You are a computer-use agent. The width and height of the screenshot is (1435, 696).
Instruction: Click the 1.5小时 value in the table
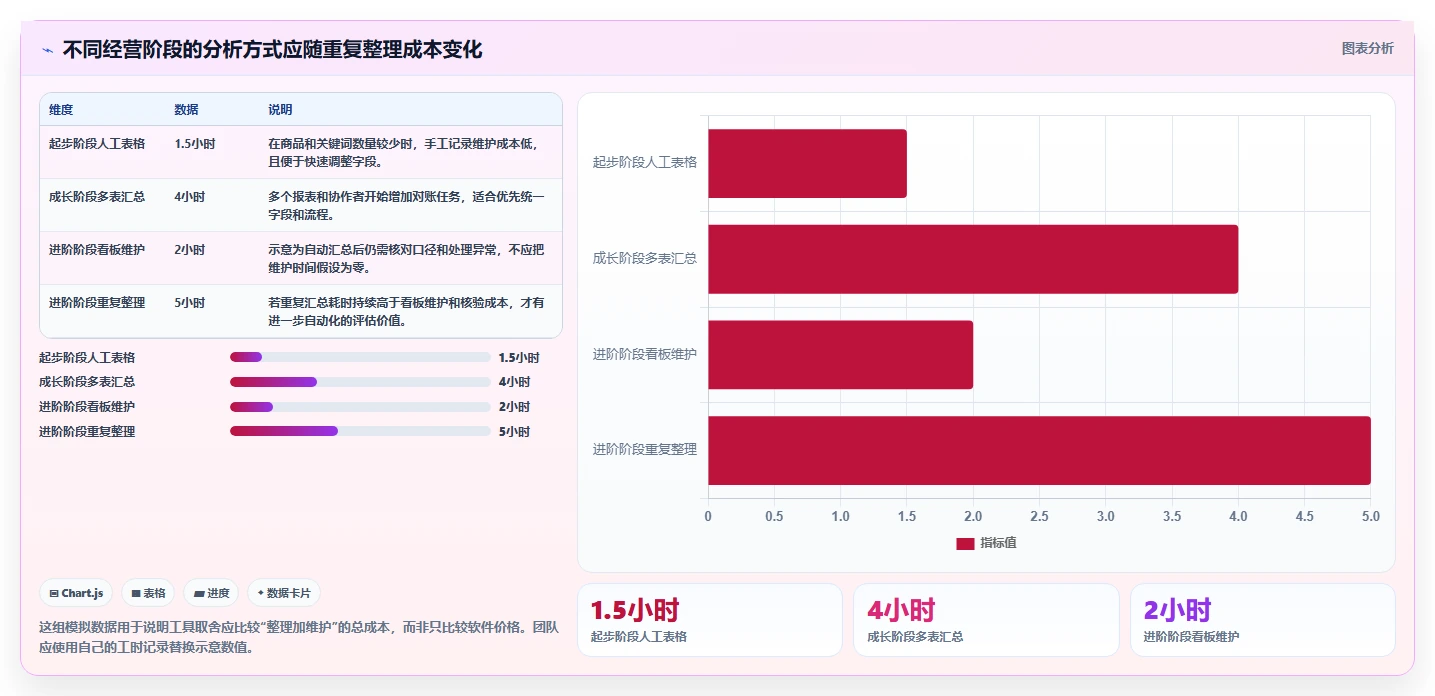(x=195, y=144)
